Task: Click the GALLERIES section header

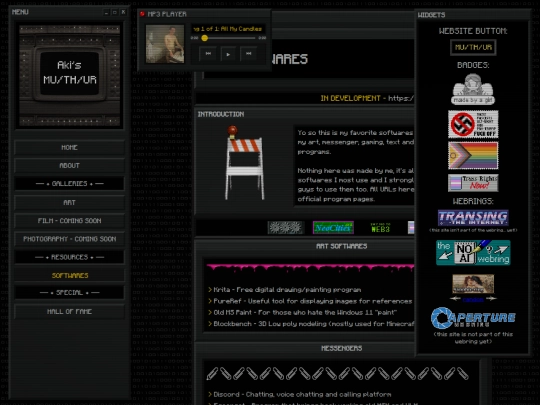Action: point(69,184)
